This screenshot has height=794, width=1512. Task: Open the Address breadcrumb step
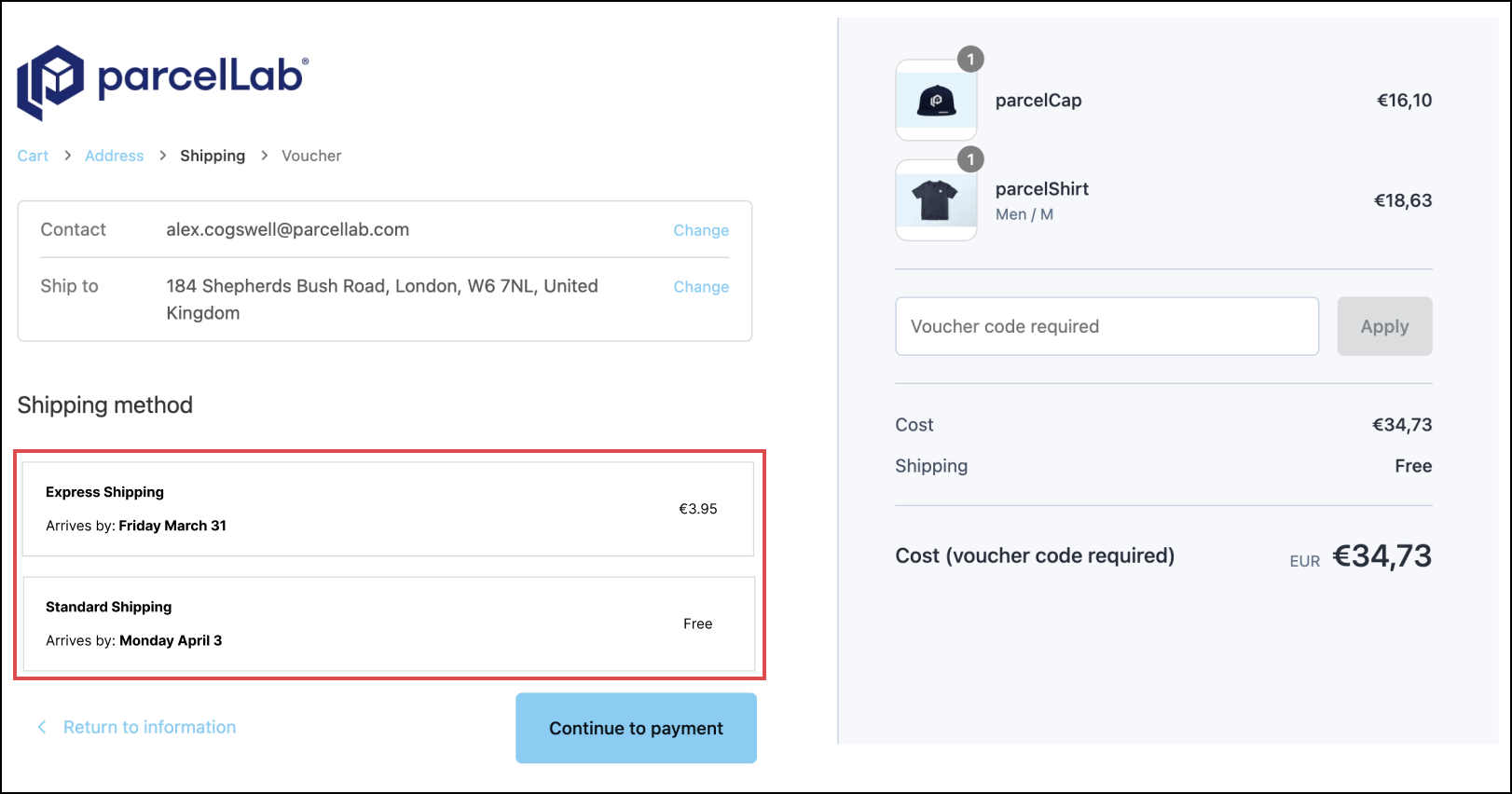click(x=114, y=156)
